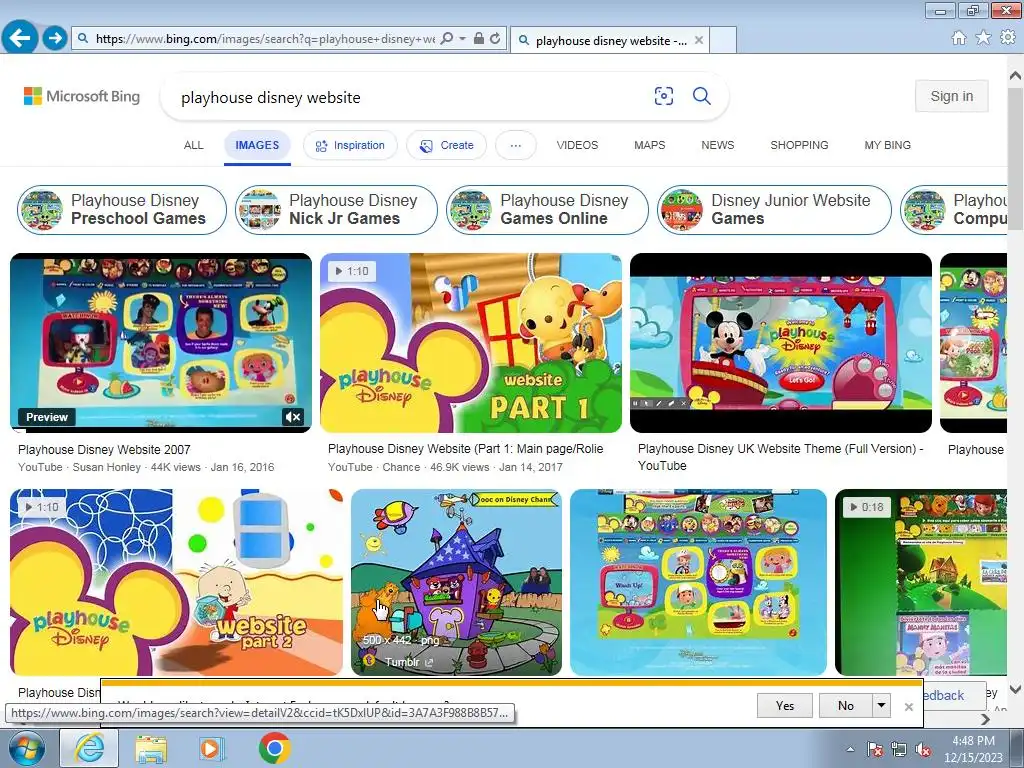Open the Handy Manny website screenshot thumbnail
Image resolution: width=1024 pixels, height=768 pixels.
698,583
